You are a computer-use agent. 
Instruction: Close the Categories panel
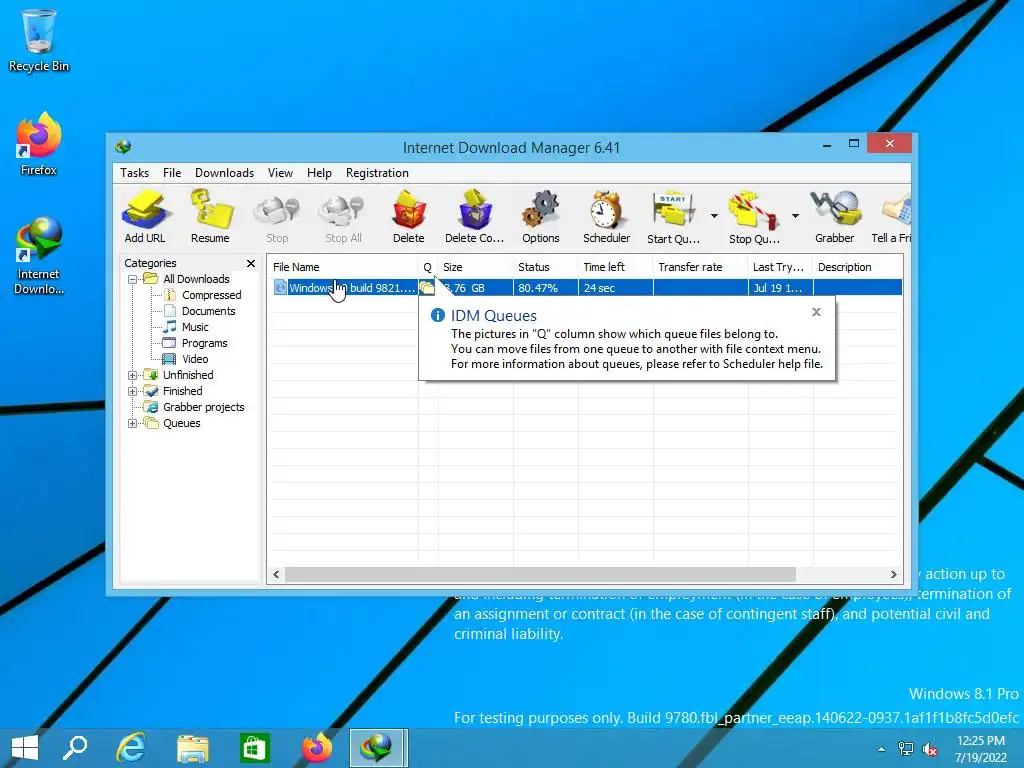(x=251, y=263)
